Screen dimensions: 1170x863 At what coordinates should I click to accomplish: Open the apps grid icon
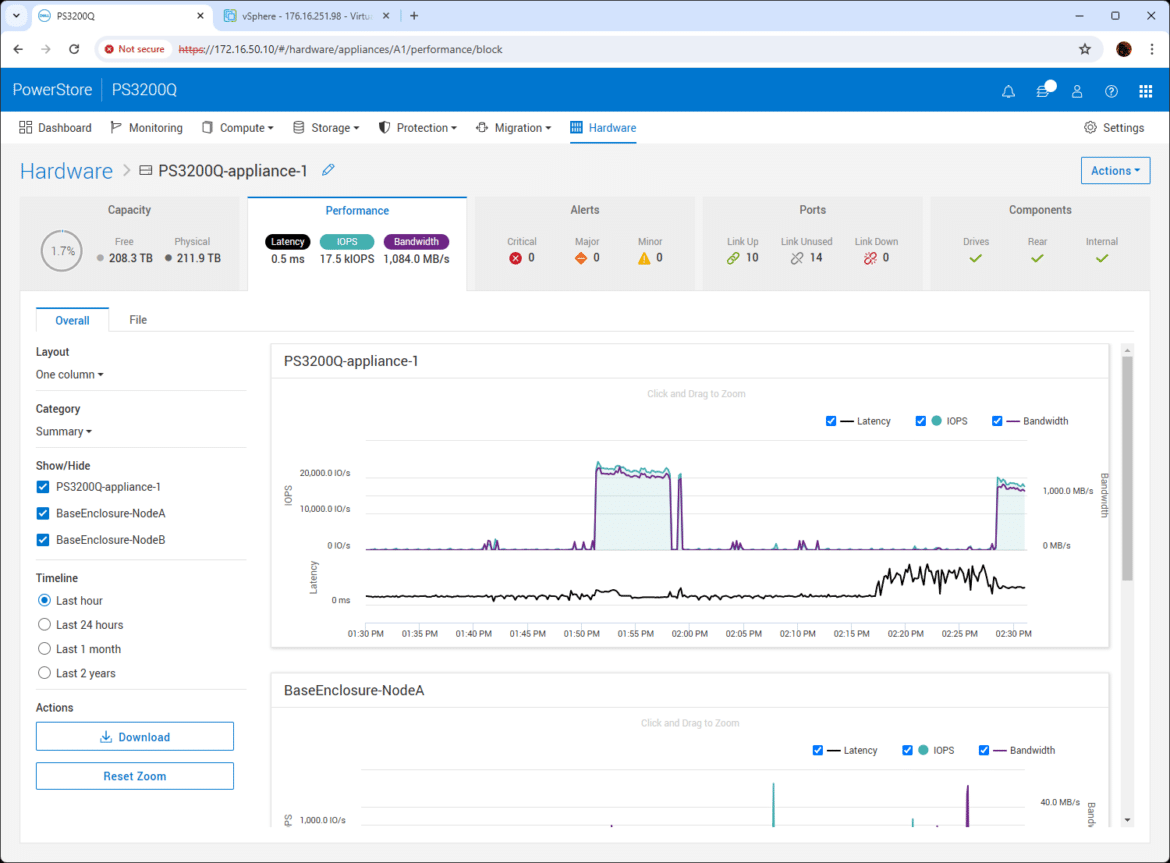1145,91
